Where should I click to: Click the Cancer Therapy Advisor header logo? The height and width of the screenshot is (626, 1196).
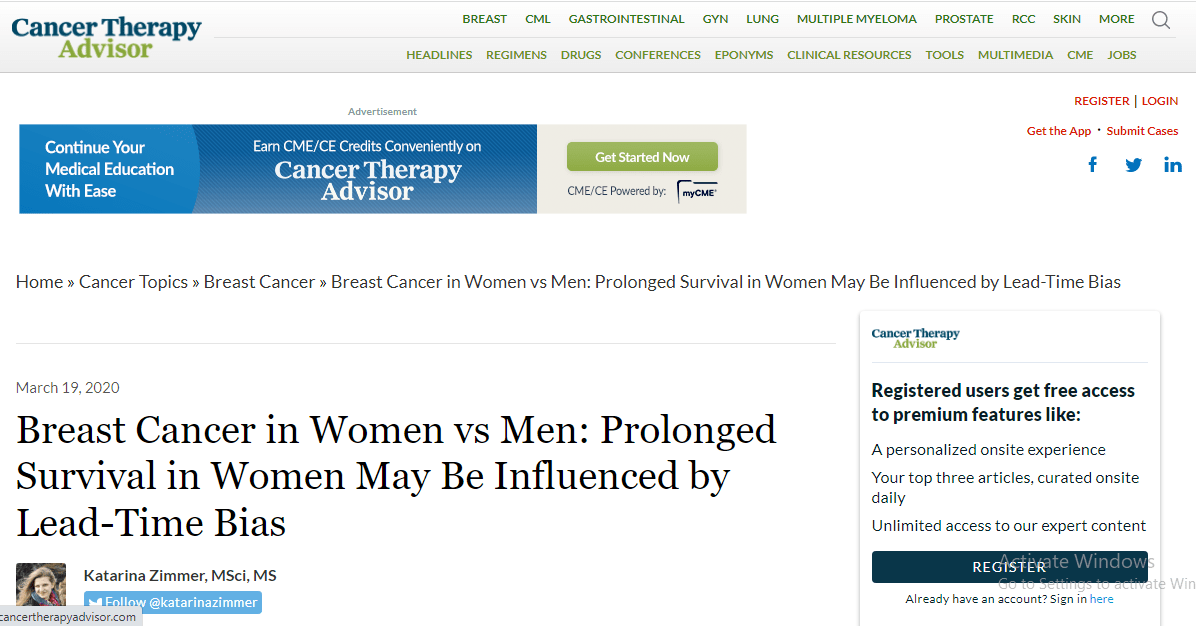pyautogui.click(x=106, y=36)
